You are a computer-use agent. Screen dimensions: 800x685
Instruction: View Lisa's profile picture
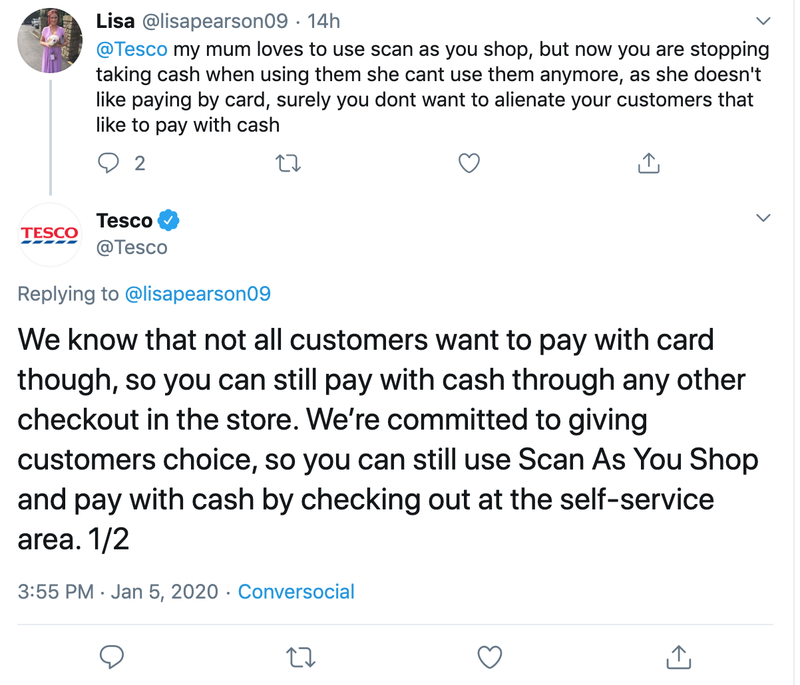point(50,40)
